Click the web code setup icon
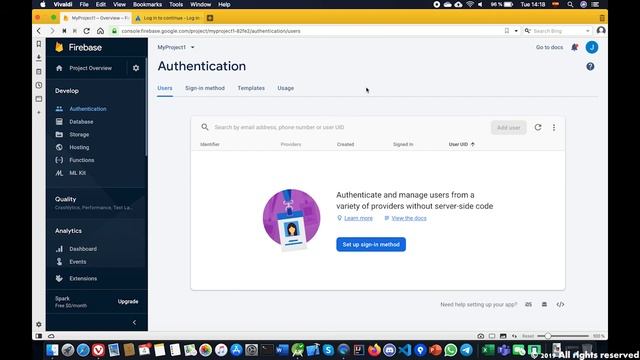 (560, 304)
